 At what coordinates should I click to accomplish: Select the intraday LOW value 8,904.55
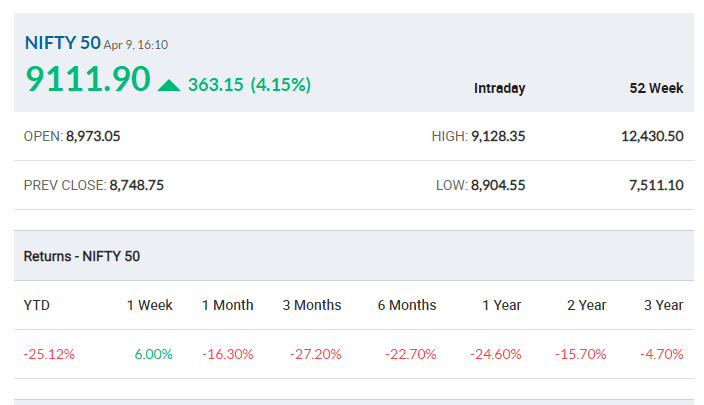tap(498, 185)
